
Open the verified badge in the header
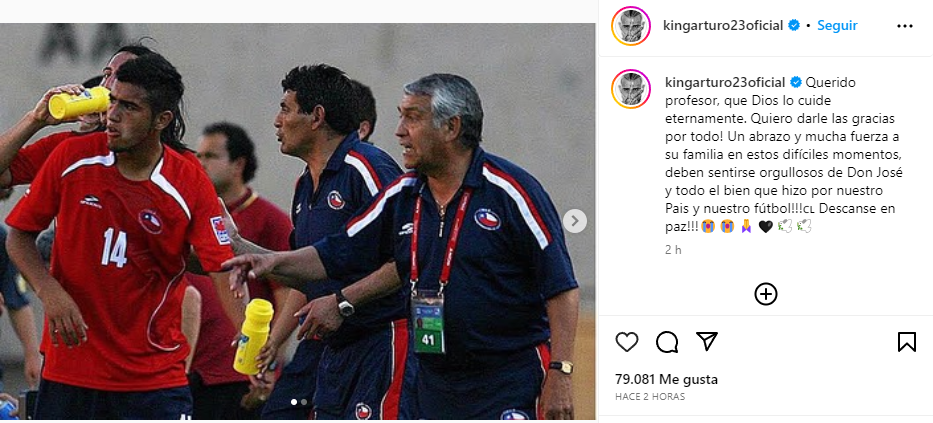point(794,26)
